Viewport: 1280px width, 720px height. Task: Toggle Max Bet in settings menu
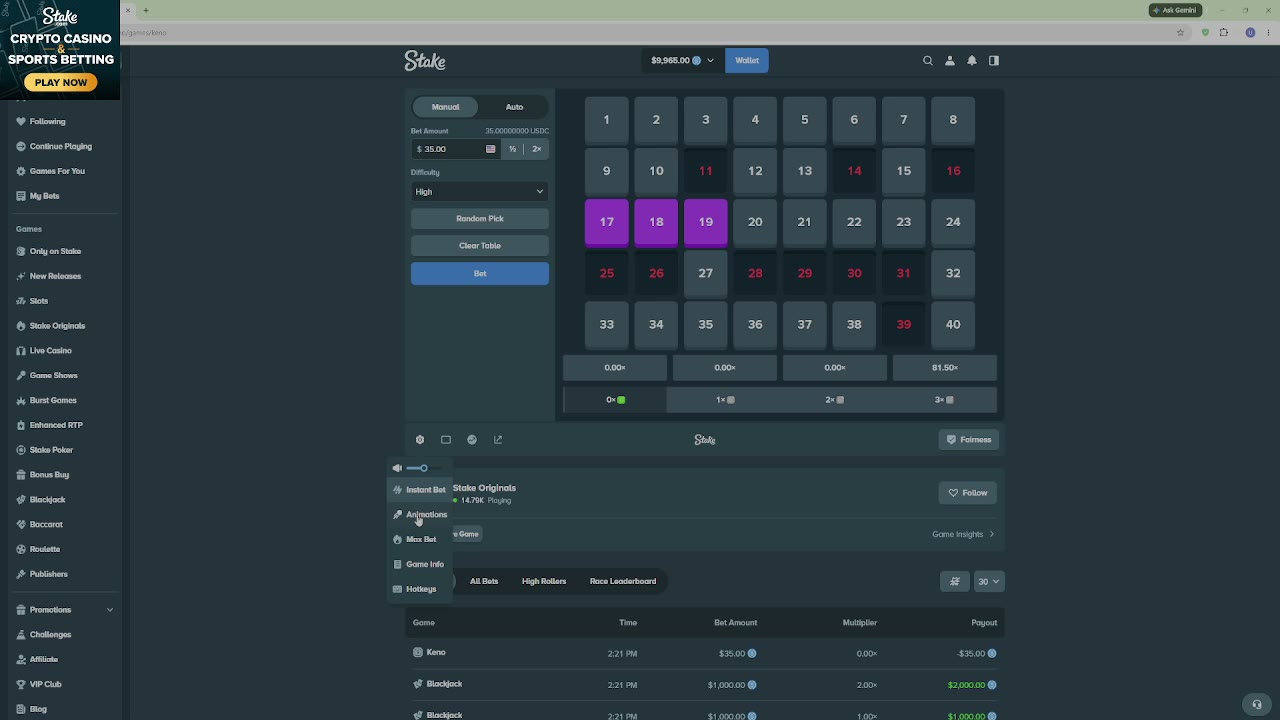419,539
